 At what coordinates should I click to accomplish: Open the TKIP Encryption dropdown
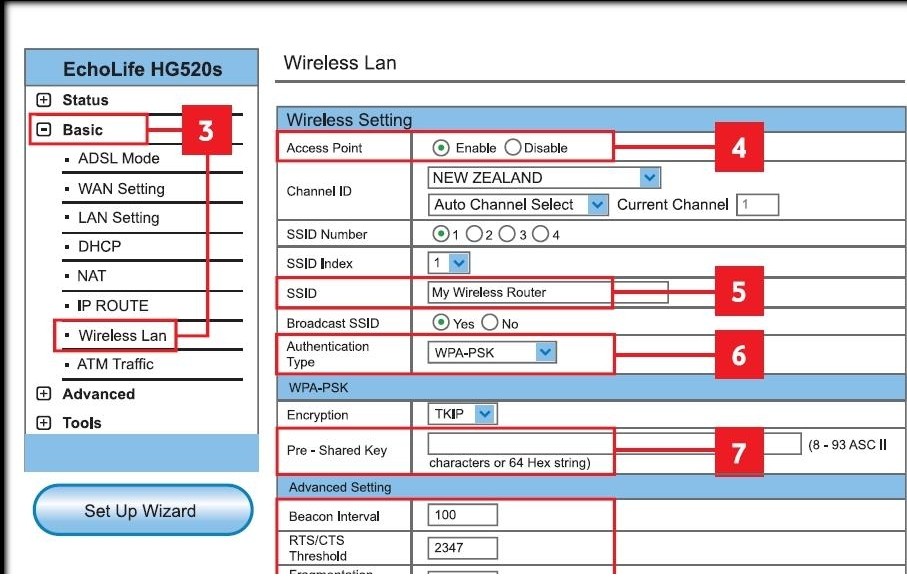462,414
